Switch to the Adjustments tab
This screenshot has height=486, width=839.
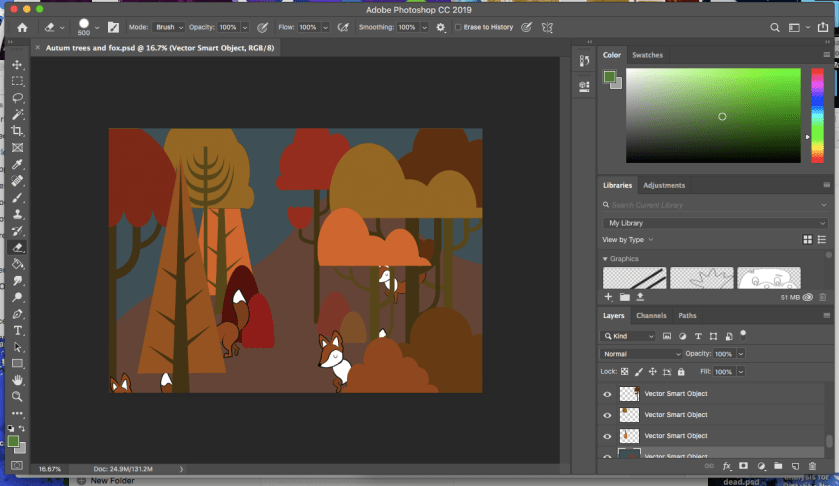click(x=664, y=185)
